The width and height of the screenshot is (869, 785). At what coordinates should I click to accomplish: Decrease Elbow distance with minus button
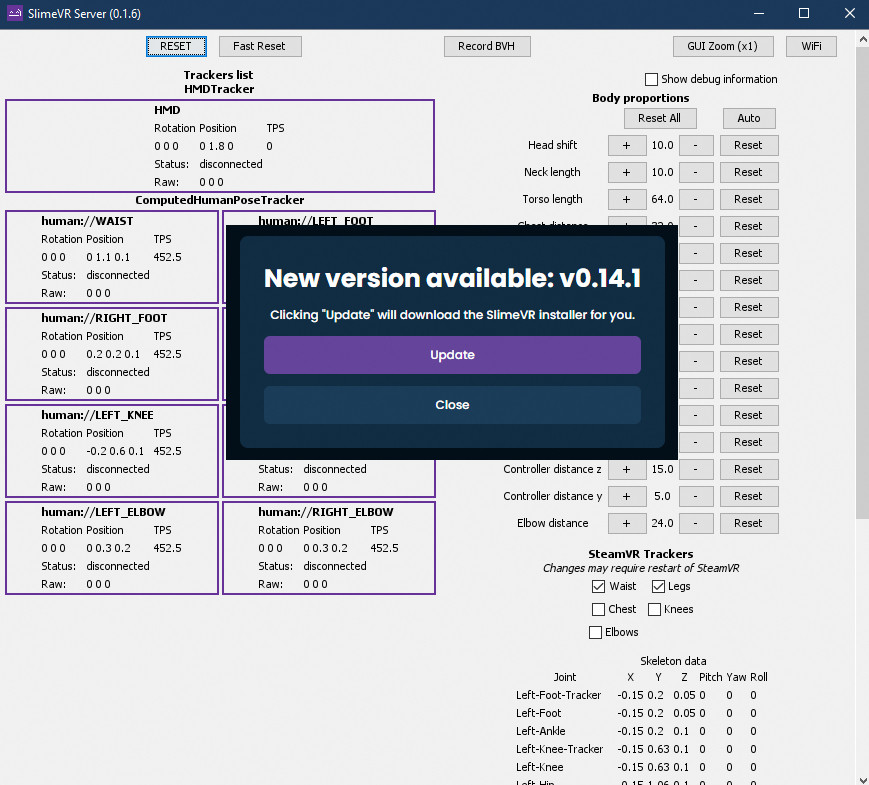pos(696,523)
